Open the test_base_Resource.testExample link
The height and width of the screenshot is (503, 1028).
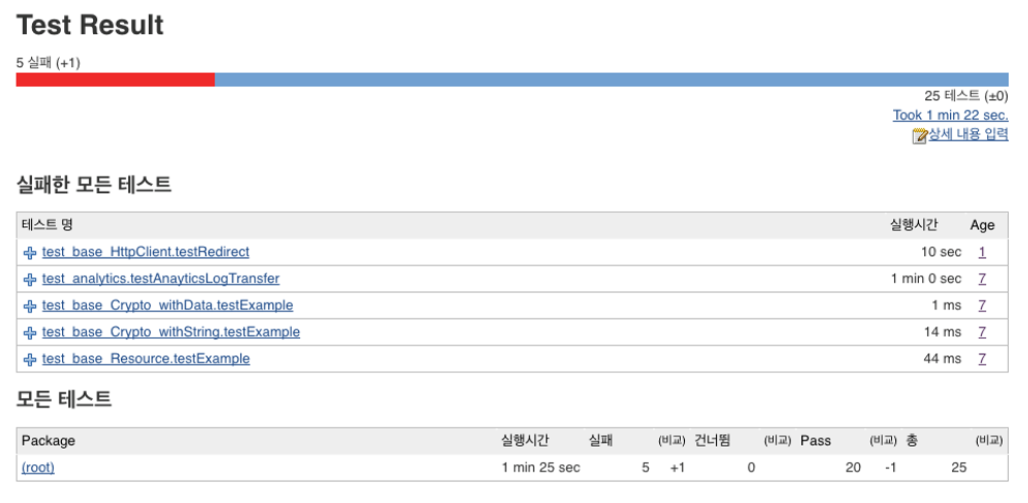[145, 359]
